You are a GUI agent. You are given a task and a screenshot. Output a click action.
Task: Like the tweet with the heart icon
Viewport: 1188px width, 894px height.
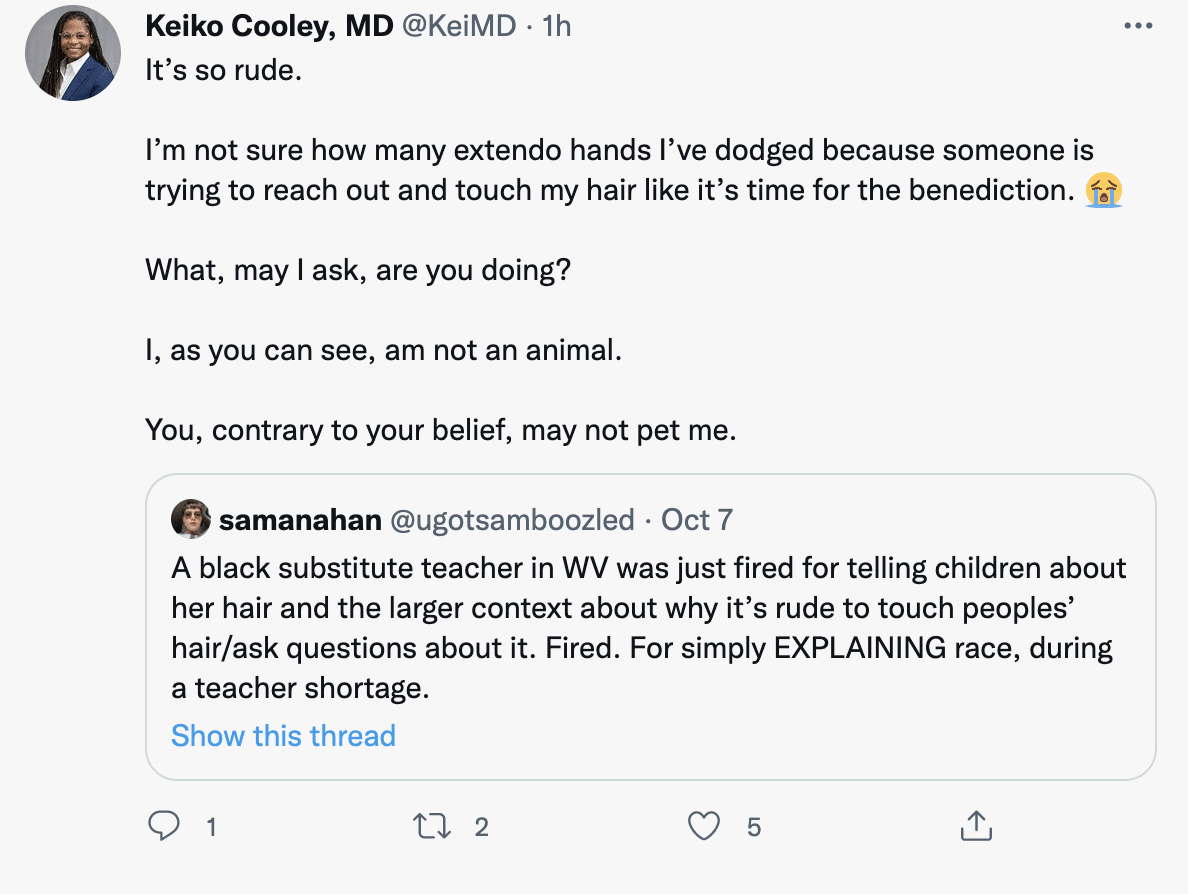tap(705, 826)
